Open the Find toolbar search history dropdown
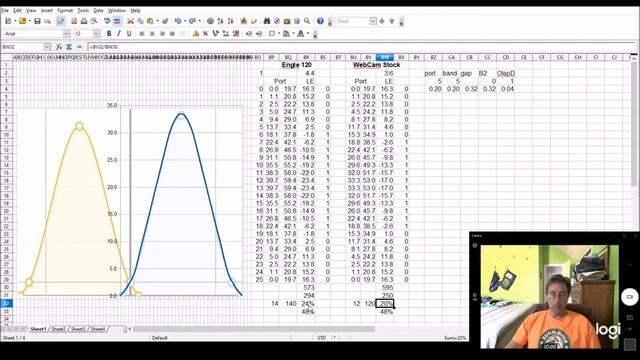Screen dimensions: 640x360 click(373, 21)
